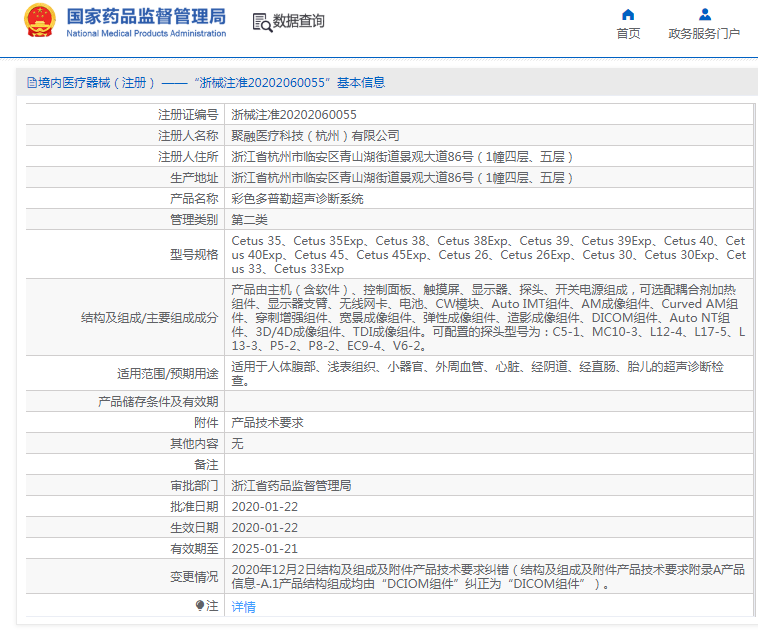Click the 2020-01-22 value in 生效日期 row
The height and width of the screenshot is (634, 758).
pyautogui.click(x=265, y=528)
